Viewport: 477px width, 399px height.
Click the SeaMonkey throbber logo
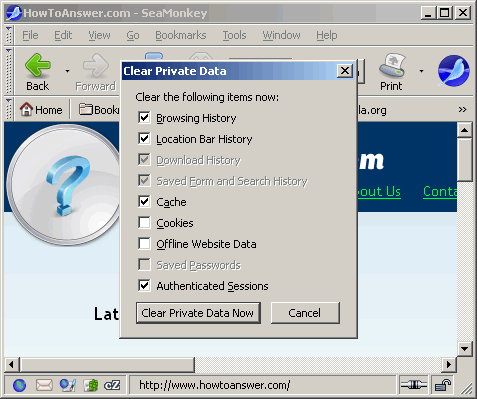coord(453,71)
